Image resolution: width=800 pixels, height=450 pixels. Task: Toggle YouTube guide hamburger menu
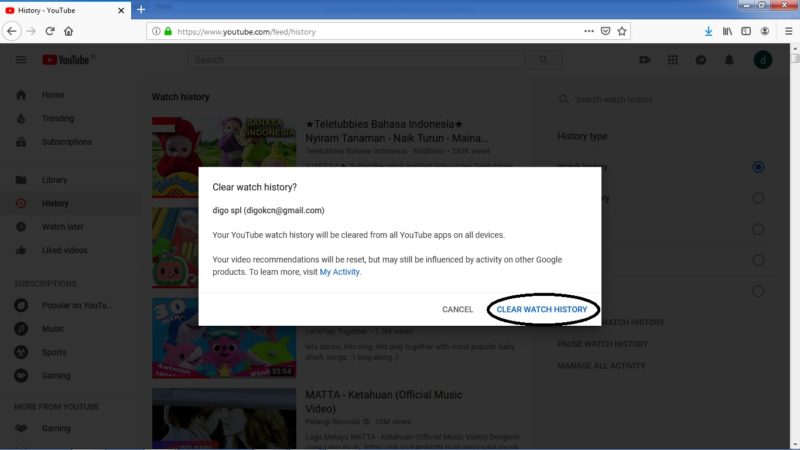click(x=21, y=60)
